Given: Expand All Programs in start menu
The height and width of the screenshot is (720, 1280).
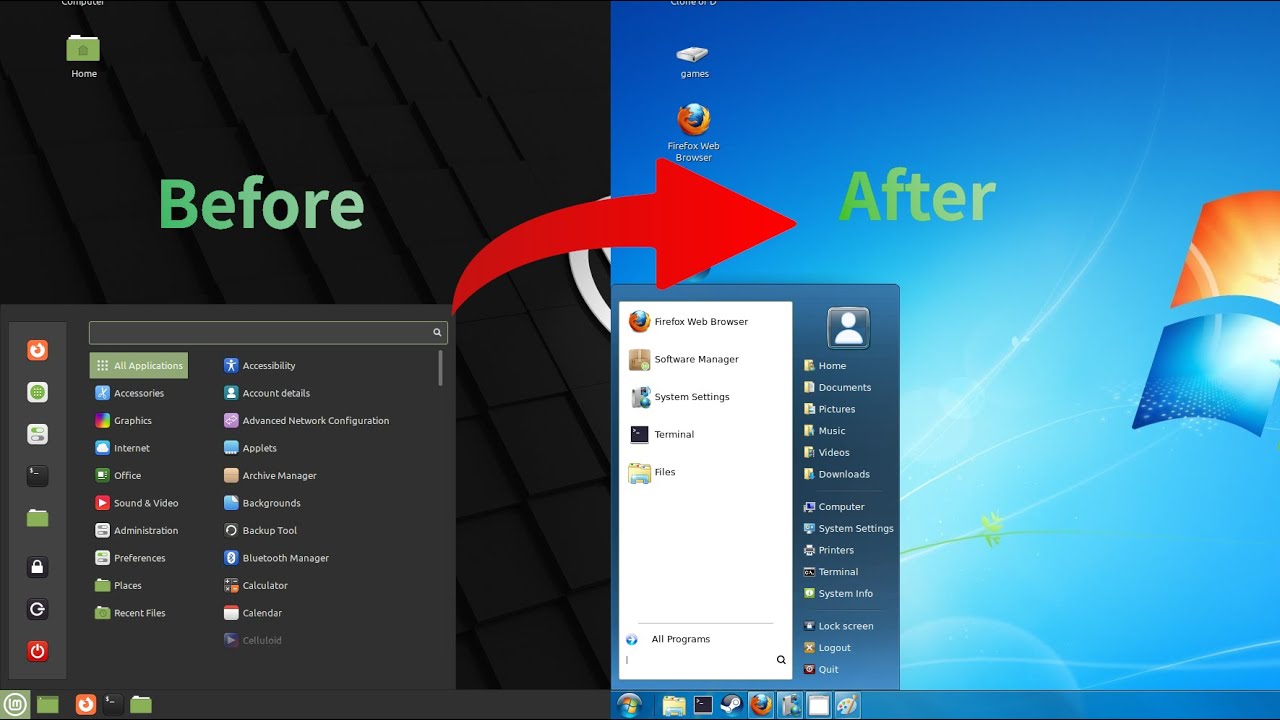Looking at the screenshot, I should (668, 639).
